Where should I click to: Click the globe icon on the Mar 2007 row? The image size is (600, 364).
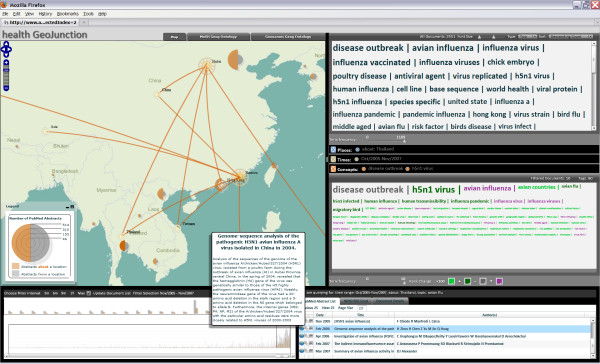coord(302,351)
